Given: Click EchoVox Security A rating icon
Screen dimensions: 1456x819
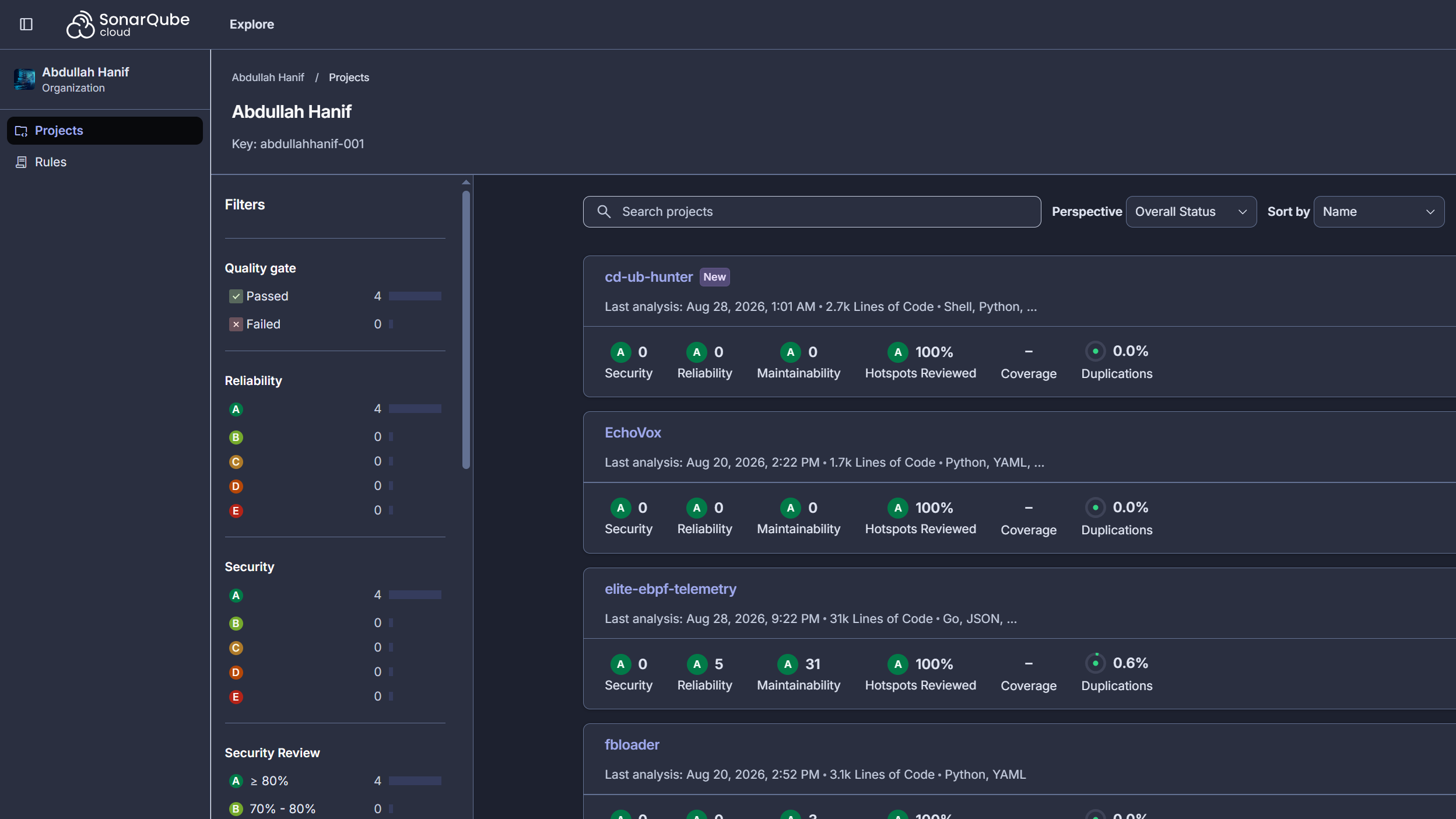Looking at the screenshot, I should (x=620, y=508).
